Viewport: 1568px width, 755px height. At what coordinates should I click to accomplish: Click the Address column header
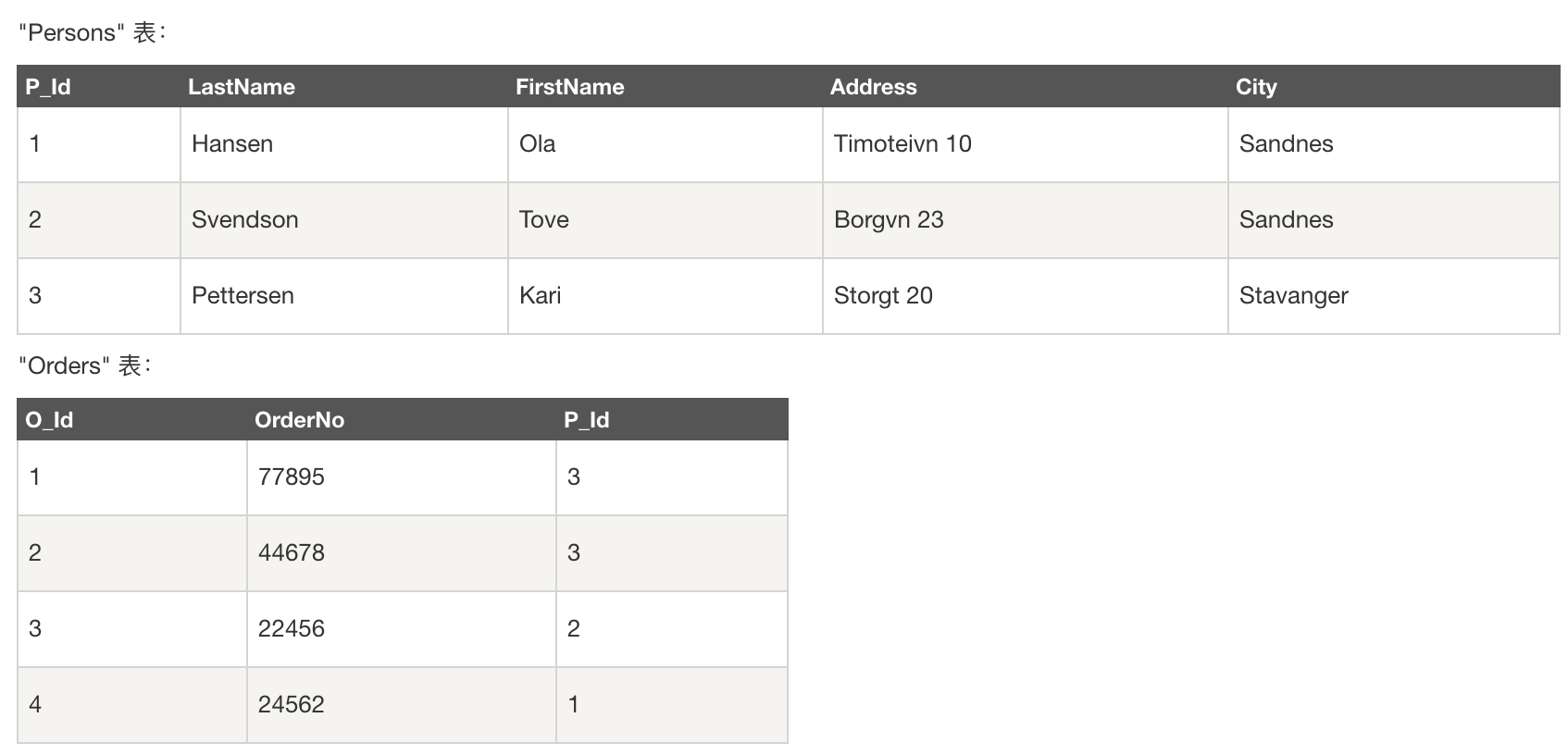click(873, 87)
